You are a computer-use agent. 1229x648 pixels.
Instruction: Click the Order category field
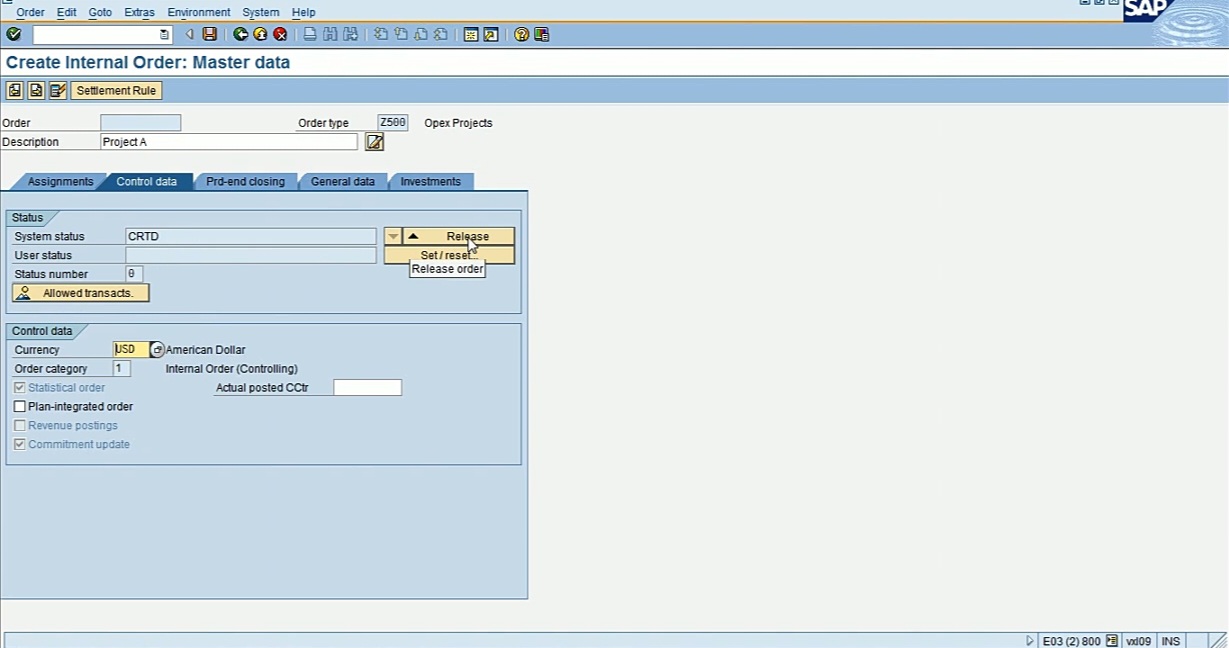[121, 369]
